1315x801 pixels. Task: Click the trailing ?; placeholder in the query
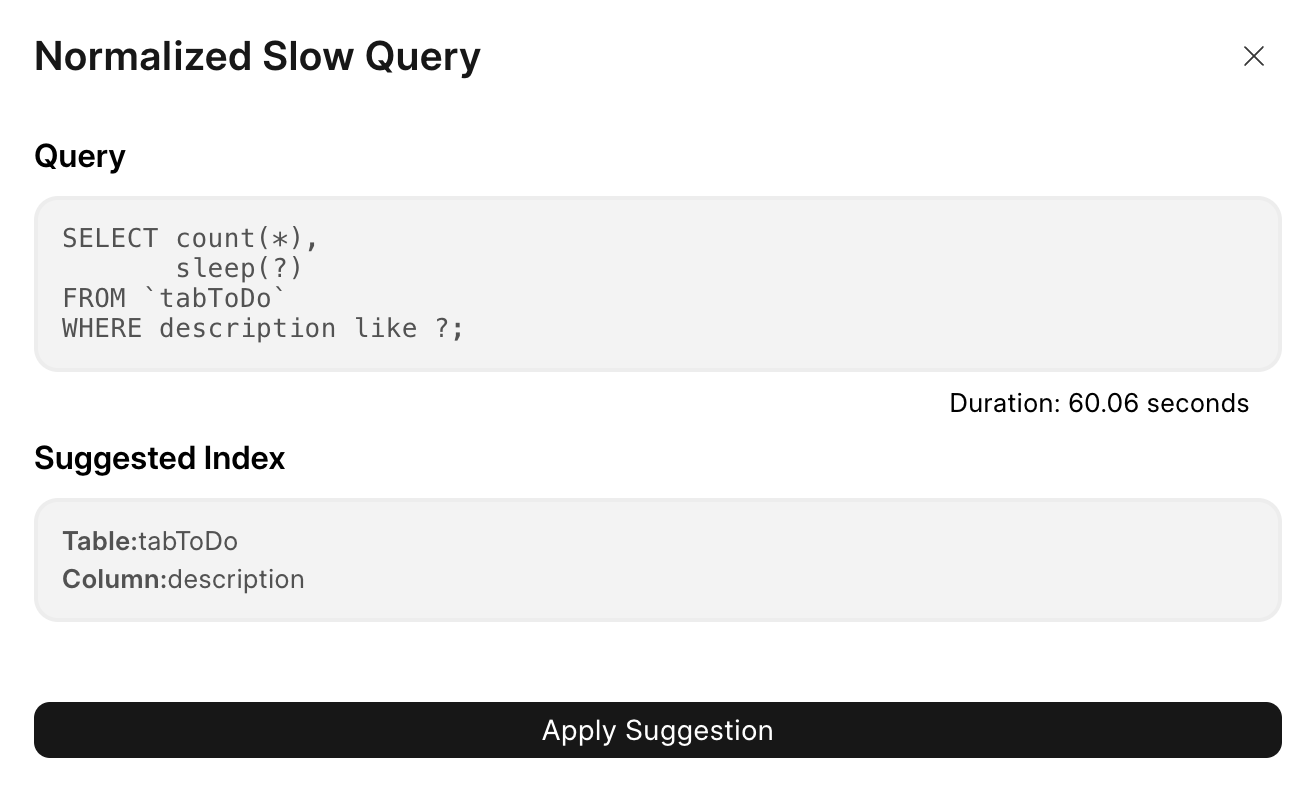coord(449,329)
